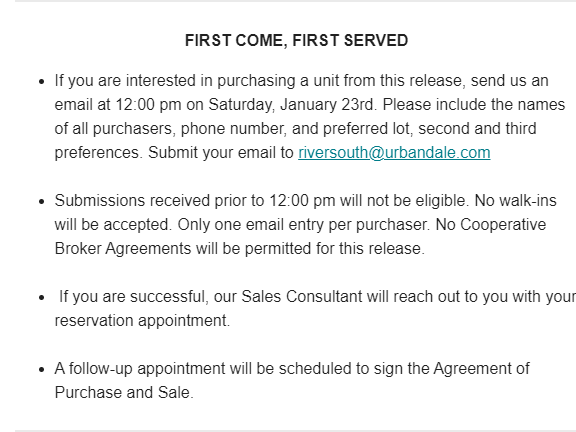
Task: Click the text "will not be eligible"
Action: tap(403, 201)
